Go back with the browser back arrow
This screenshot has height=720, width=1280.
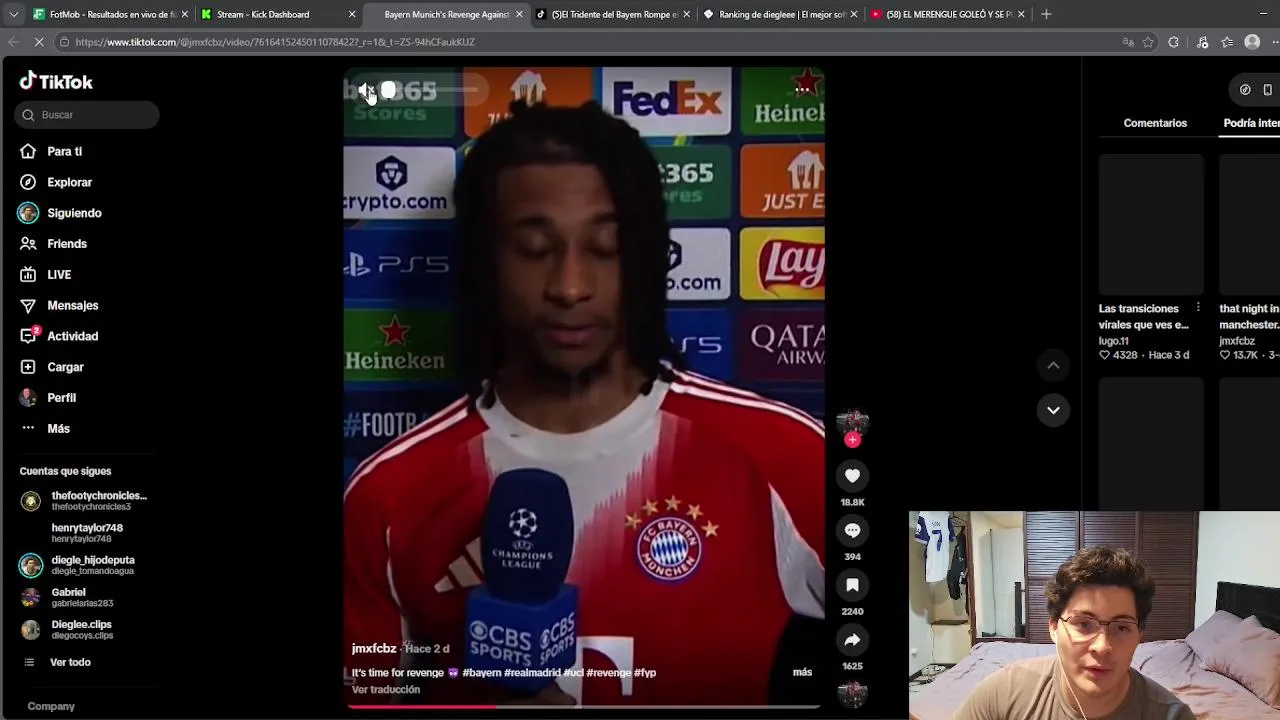tap(13, 42)
